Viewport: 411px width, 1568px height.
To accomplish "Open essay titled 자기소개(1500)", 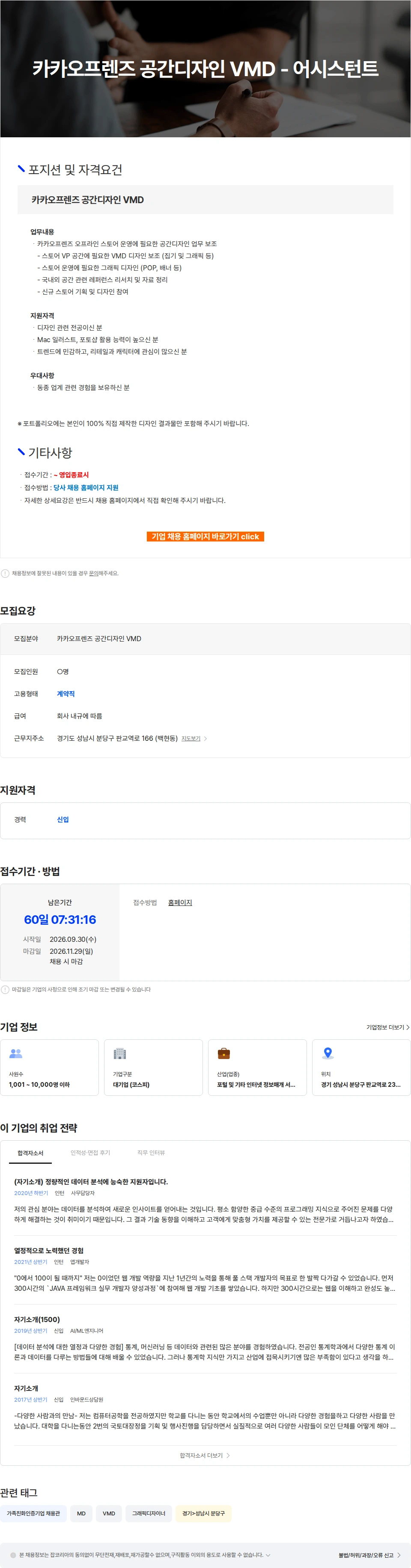I will tap(37, 1319).
